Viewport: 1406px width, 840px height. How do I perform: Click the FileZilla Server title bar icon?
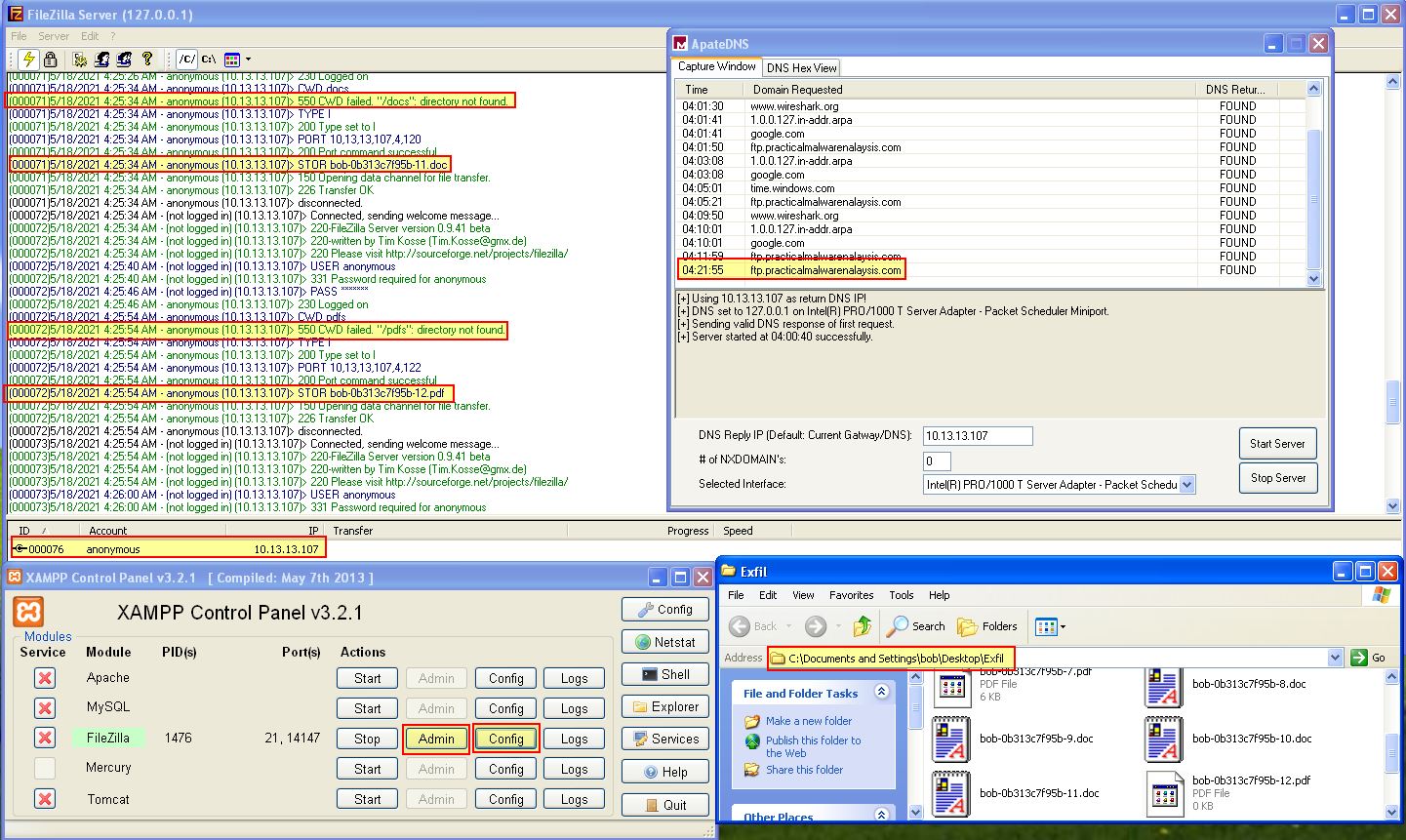tap(14, 15)
